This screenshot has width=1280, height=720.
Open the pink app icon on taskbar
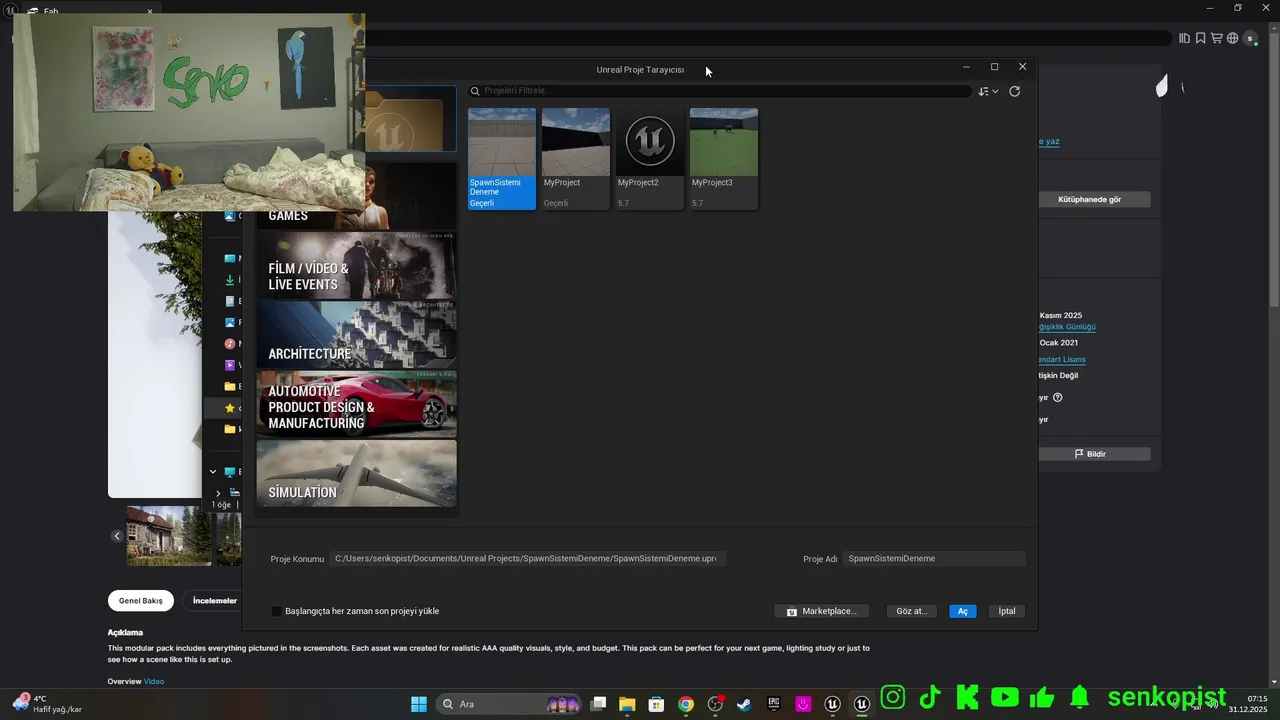[x=803, y=704]
